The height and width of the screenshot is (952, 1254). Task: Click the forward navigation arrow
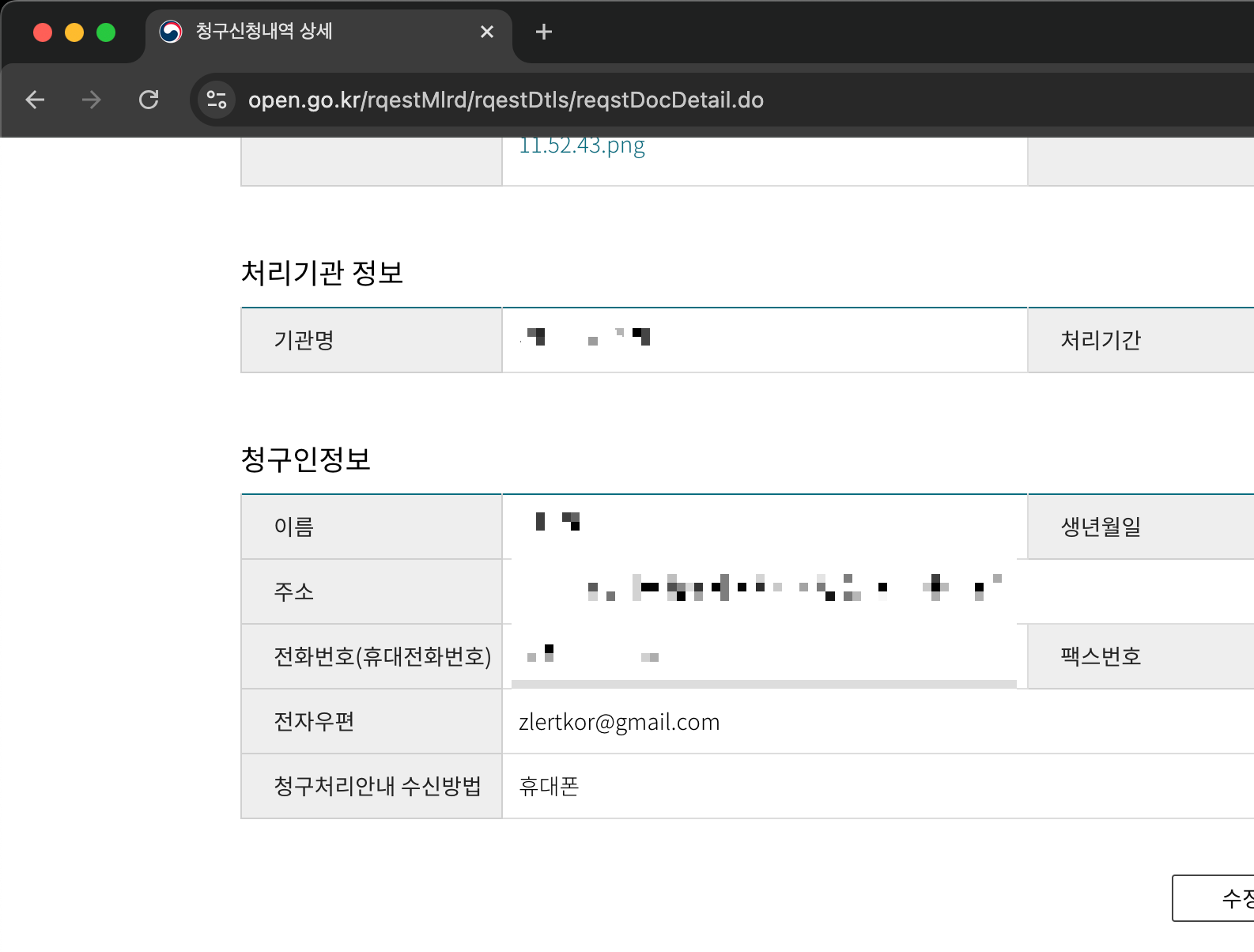coord(92,100)
